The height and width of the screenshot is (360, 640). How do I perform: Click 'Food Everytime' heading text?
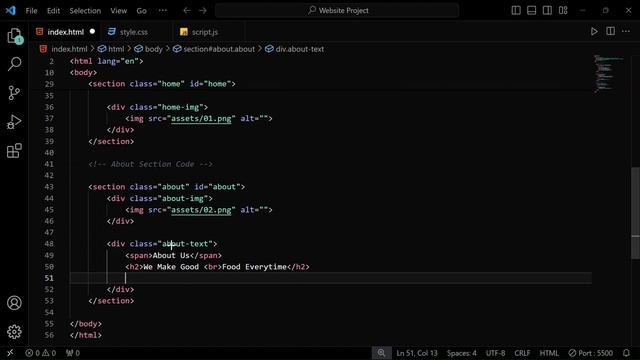(x=254, y=267)
